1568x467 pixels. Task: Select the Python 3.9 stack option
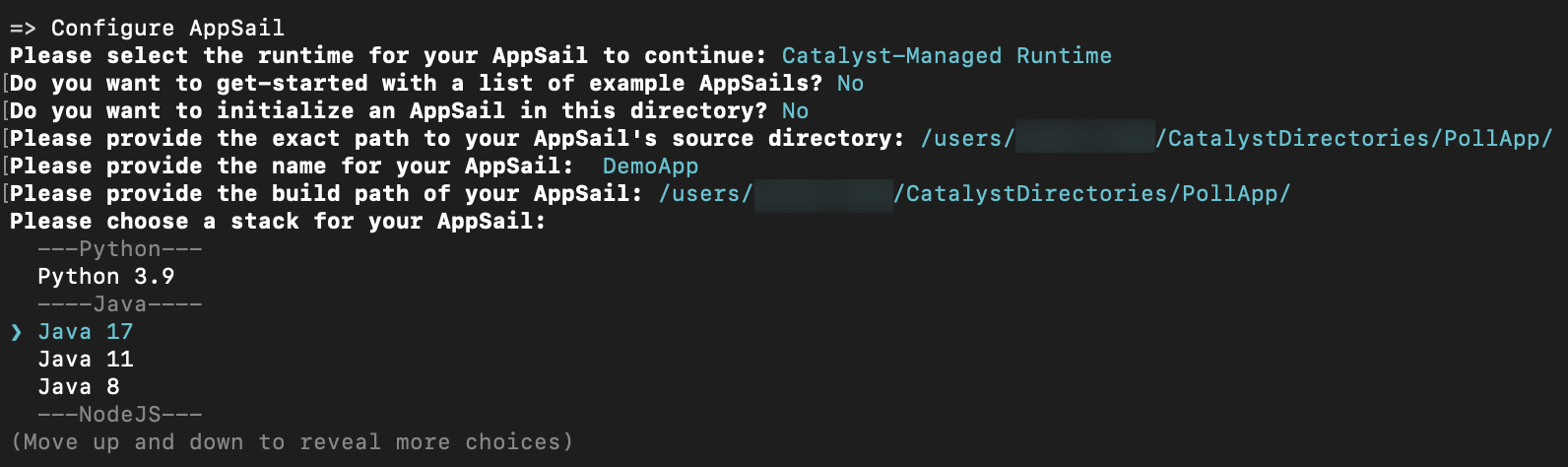(105, 277)
